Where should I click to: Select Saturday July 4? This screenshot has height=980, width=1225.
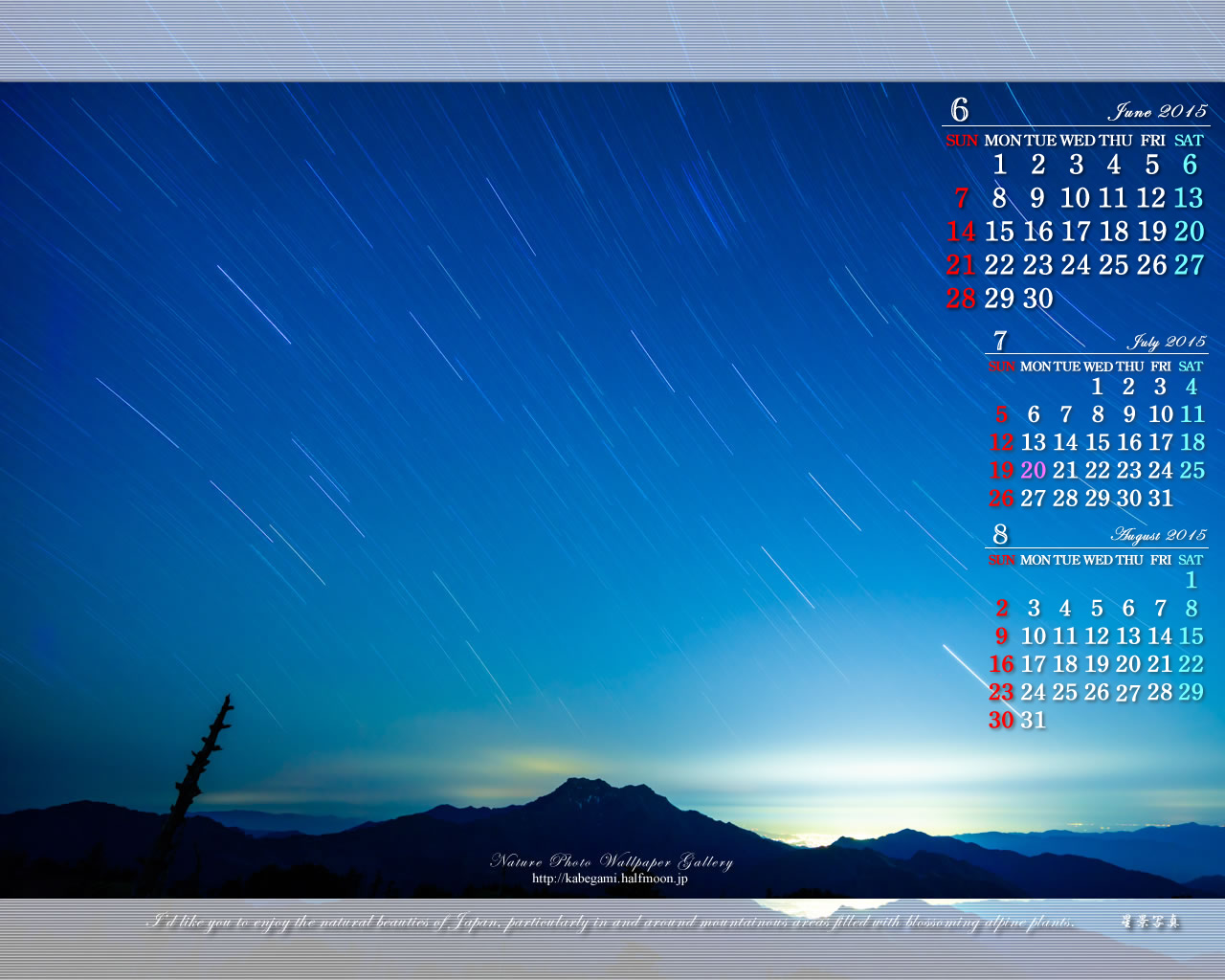[x=1192, y=387]
